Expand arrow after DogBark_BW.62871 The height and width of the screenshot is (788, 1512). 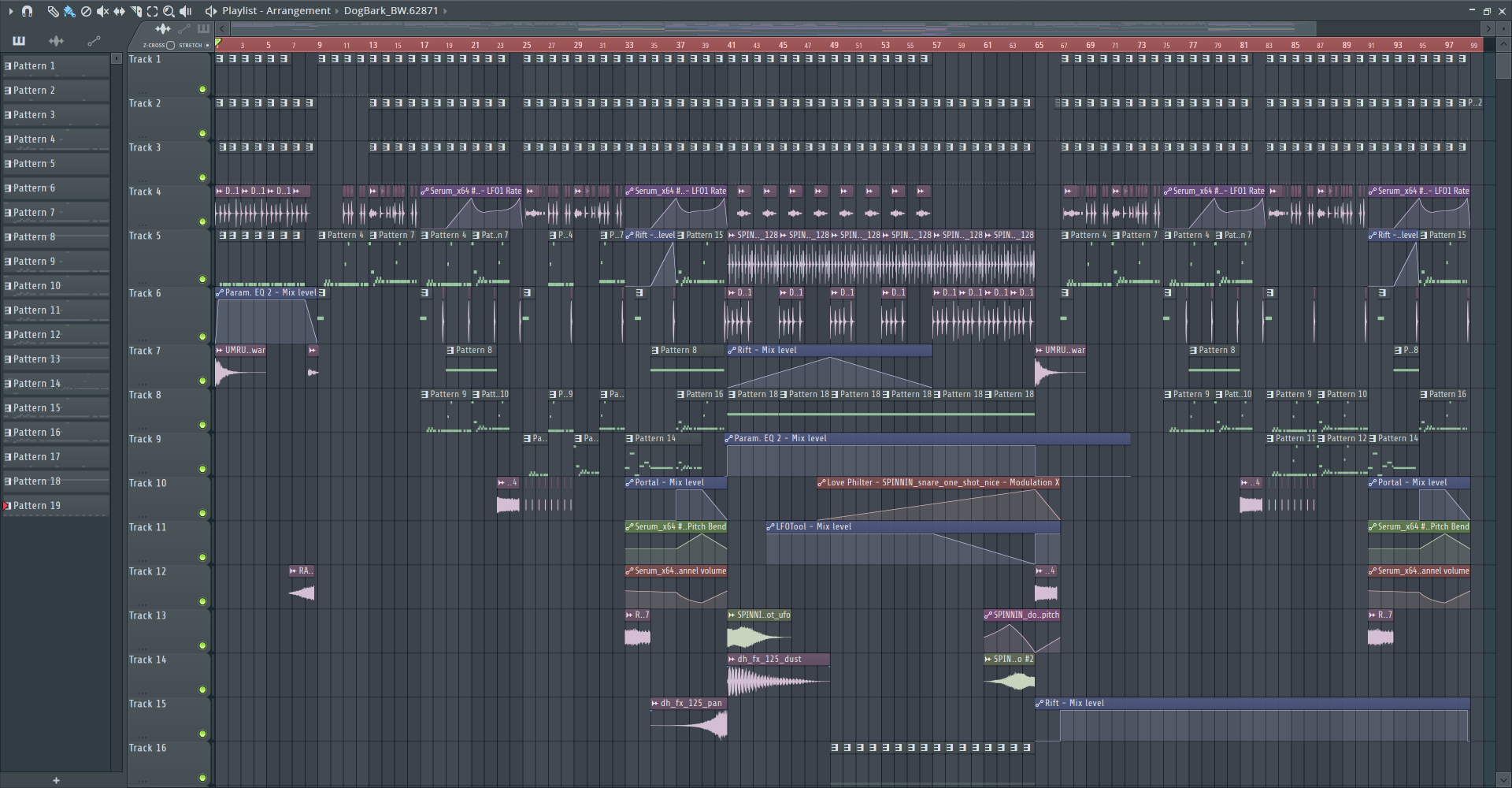[x=445, y=11]
